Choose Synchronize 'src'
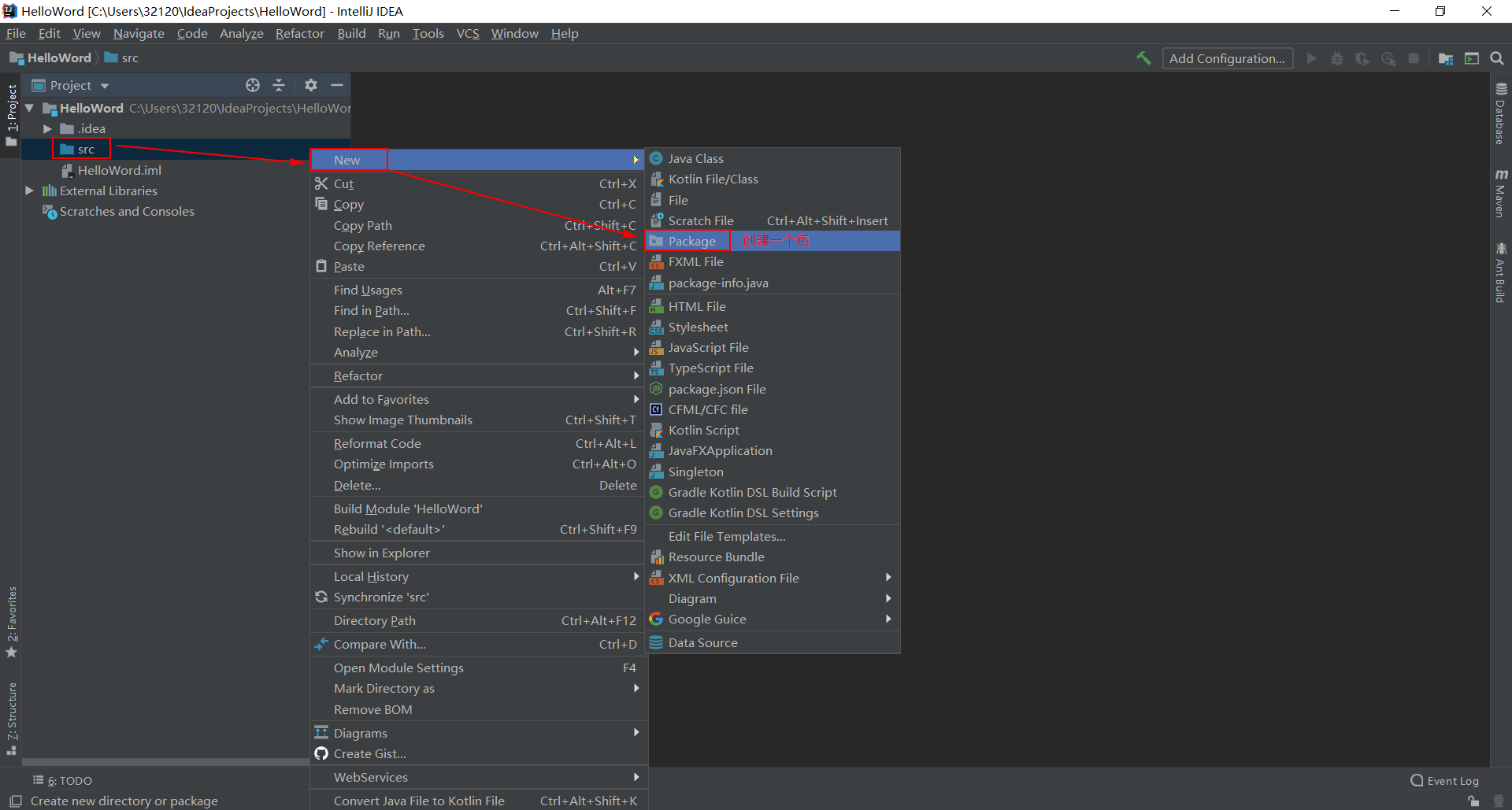The image size is (1512, 810). (x=478, y=597)
